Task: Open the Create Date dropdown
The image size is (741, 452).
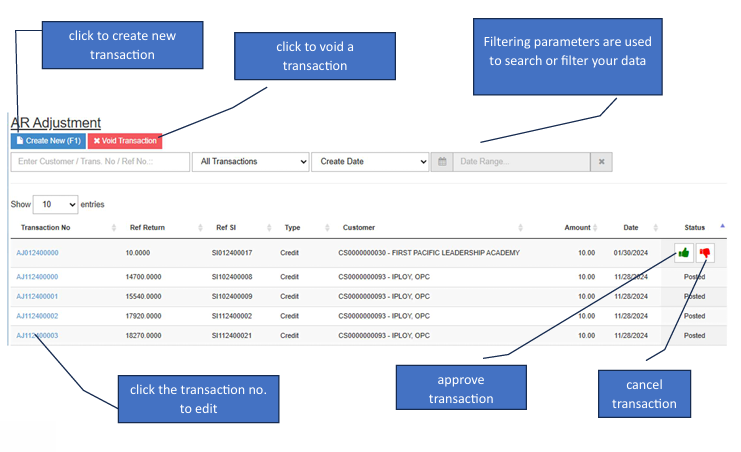Action: tap(370, 162)
